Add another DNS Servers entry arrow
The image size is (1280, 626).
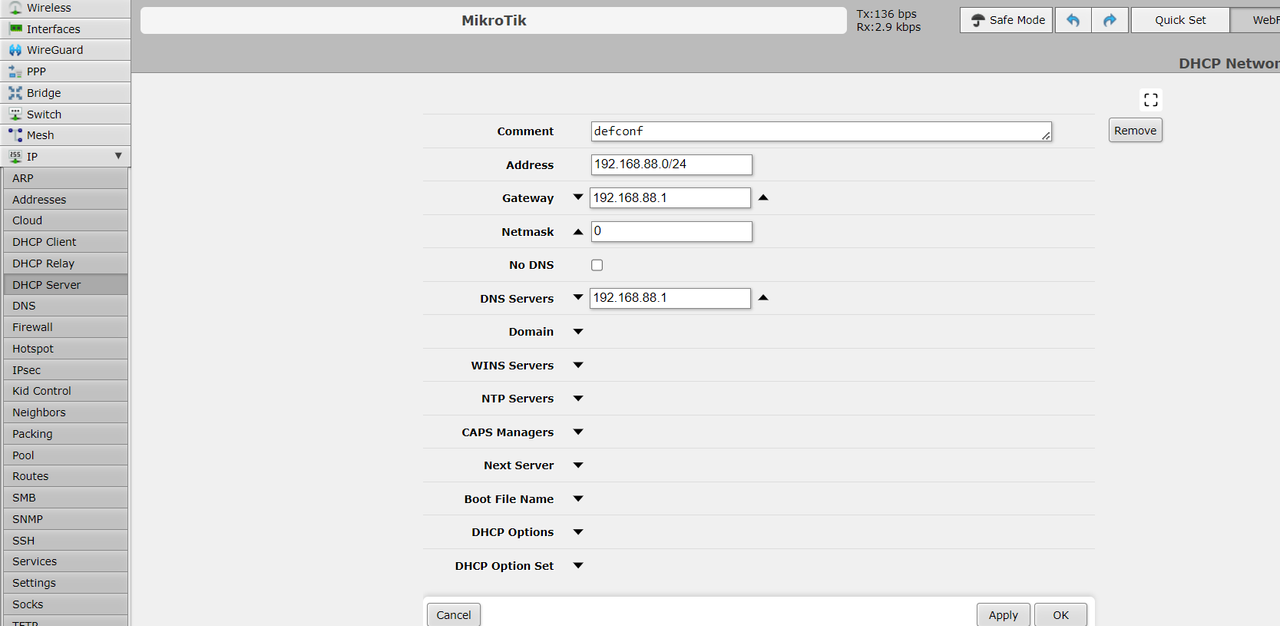578,298
